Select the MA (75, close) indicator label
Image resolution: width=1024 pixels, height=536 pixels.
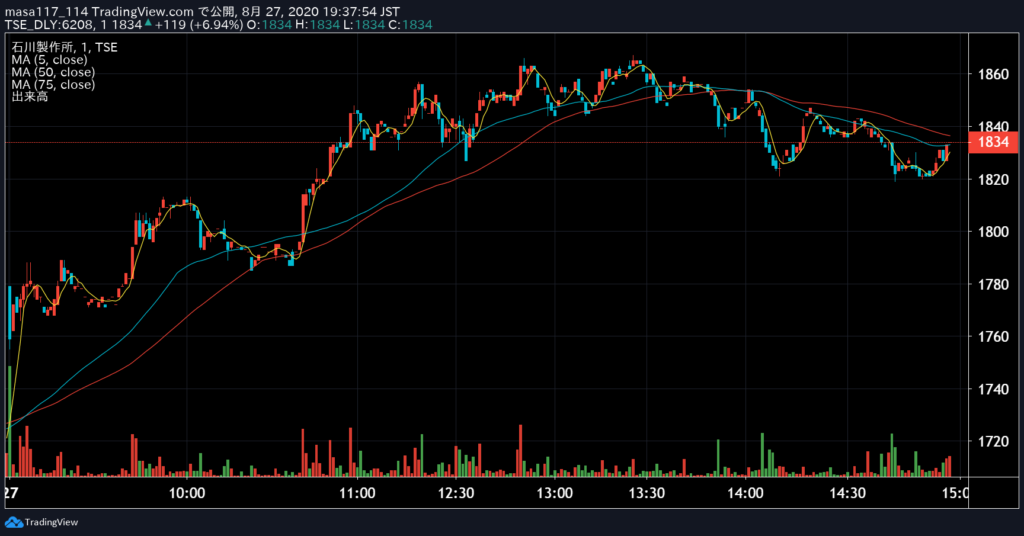point(53,84)
